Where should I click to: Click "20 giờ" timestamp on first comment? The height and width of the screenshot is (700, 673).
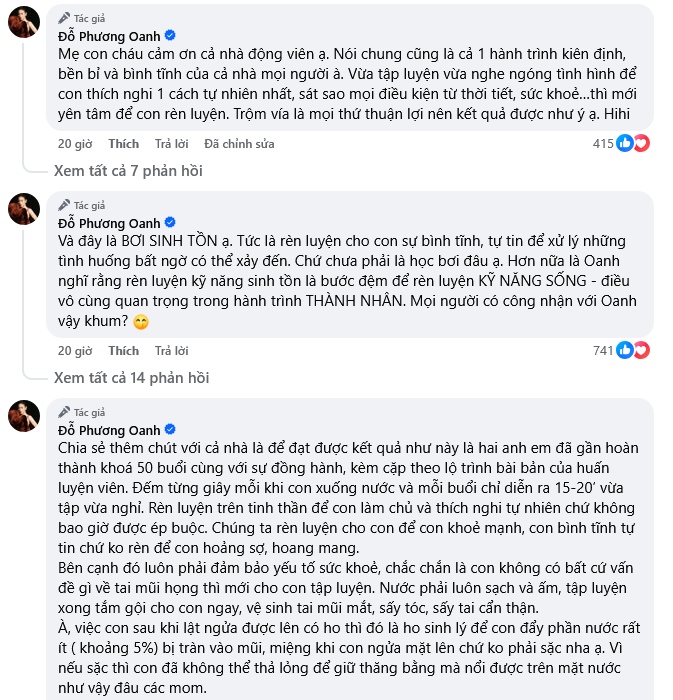(75, 144)
